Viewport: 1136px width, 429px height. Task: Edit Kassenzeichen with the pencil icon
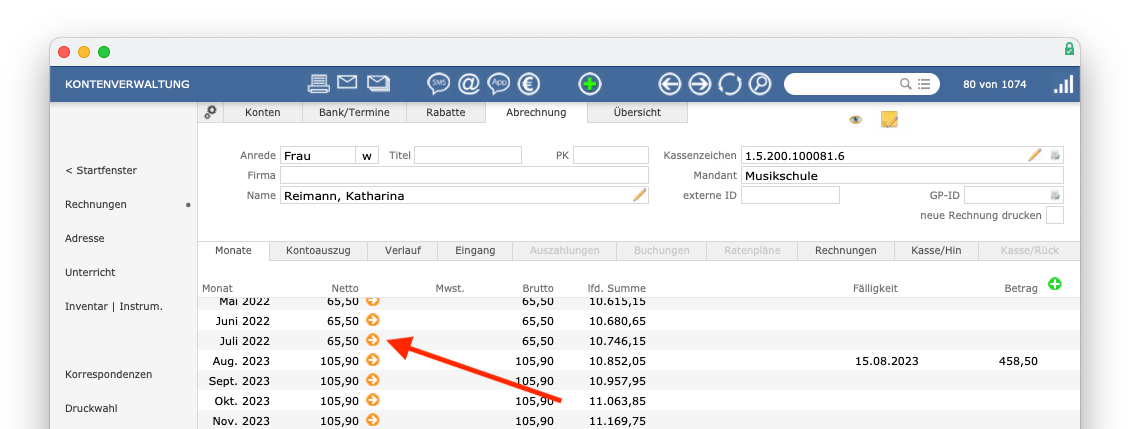1035,154
